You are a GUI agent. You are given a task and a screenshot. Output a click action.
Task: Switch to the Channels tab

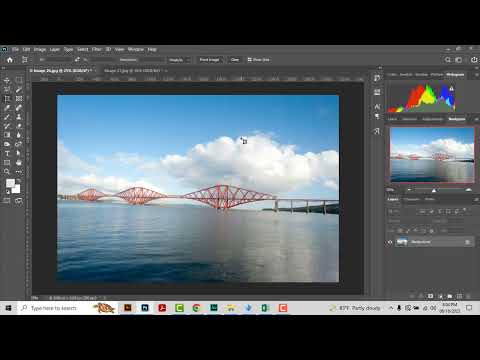click(x=412, y=199)
